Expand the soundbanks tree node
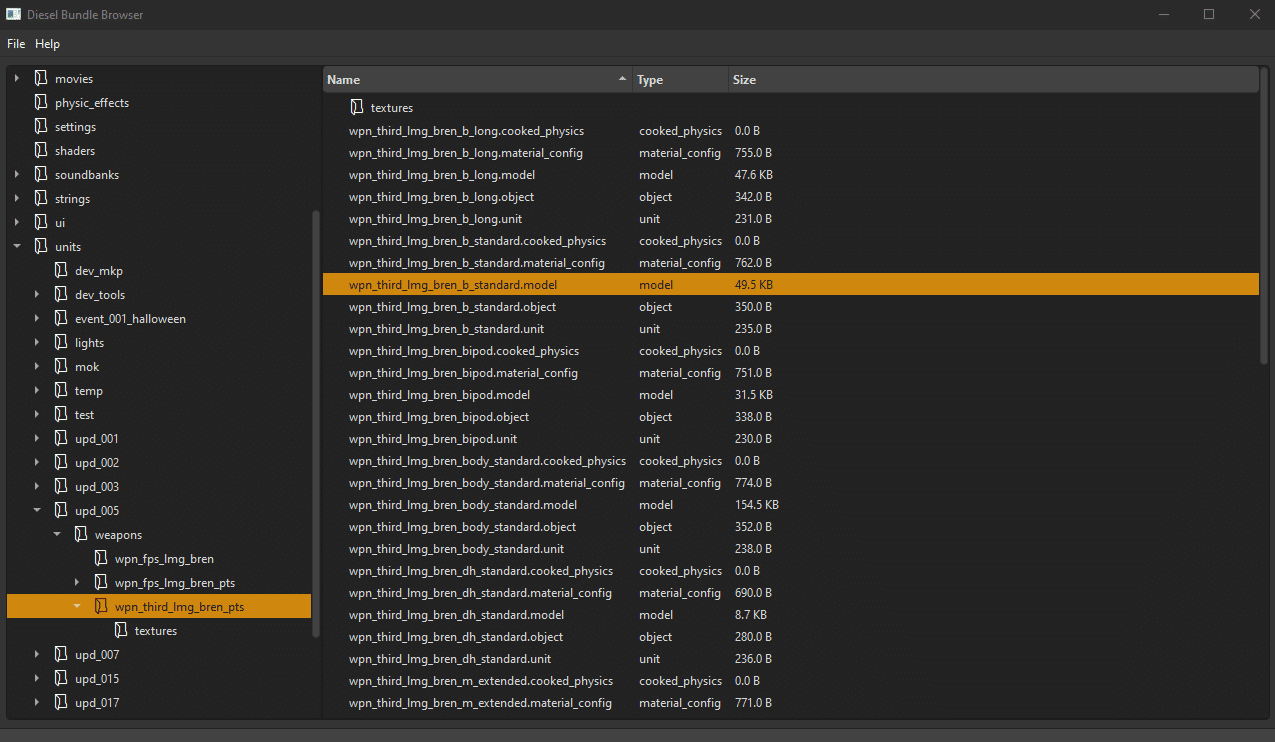This screenshot has width=1275, height=742. point(17,174)
